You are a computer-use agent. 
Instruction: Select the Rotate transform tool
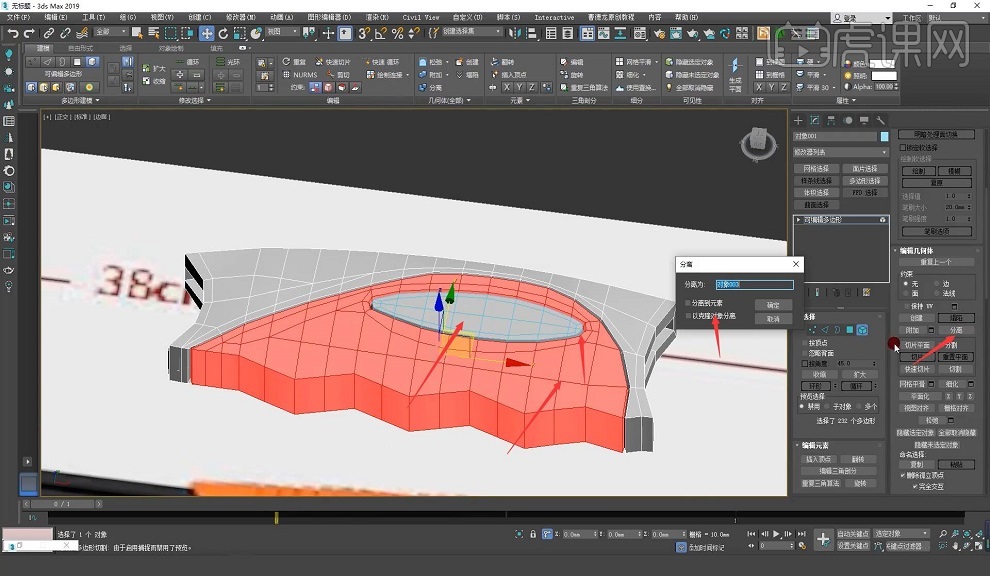point(223,33)
